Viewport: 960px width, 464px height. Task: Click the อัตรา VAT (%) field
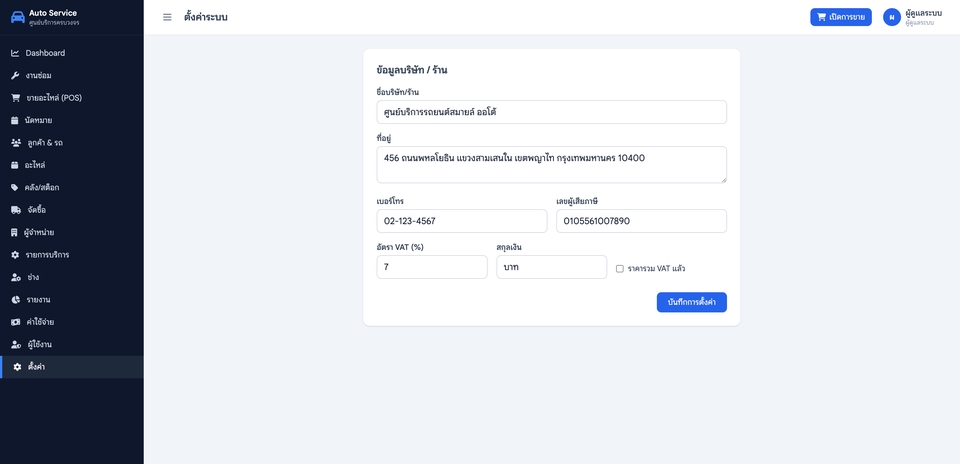pos(432,267)
